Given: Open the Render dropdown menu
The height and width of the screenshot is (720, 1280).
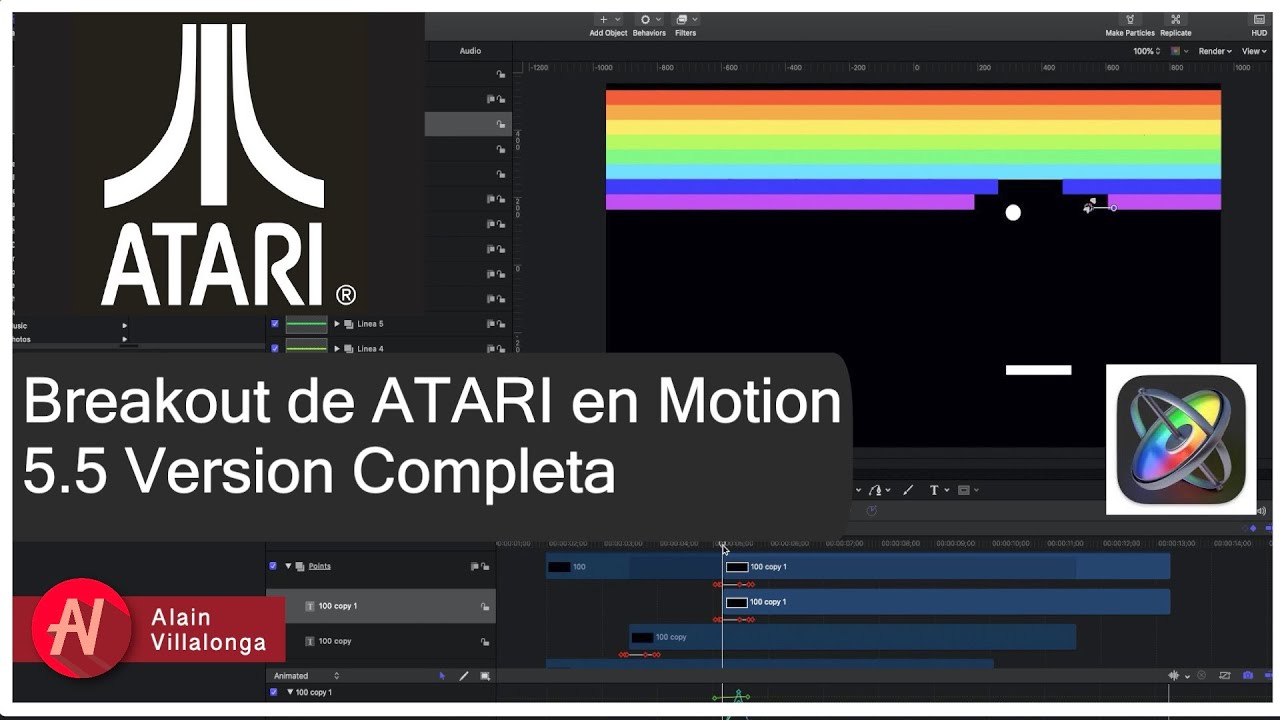Looking at the screenshot, I should 1215,51.
